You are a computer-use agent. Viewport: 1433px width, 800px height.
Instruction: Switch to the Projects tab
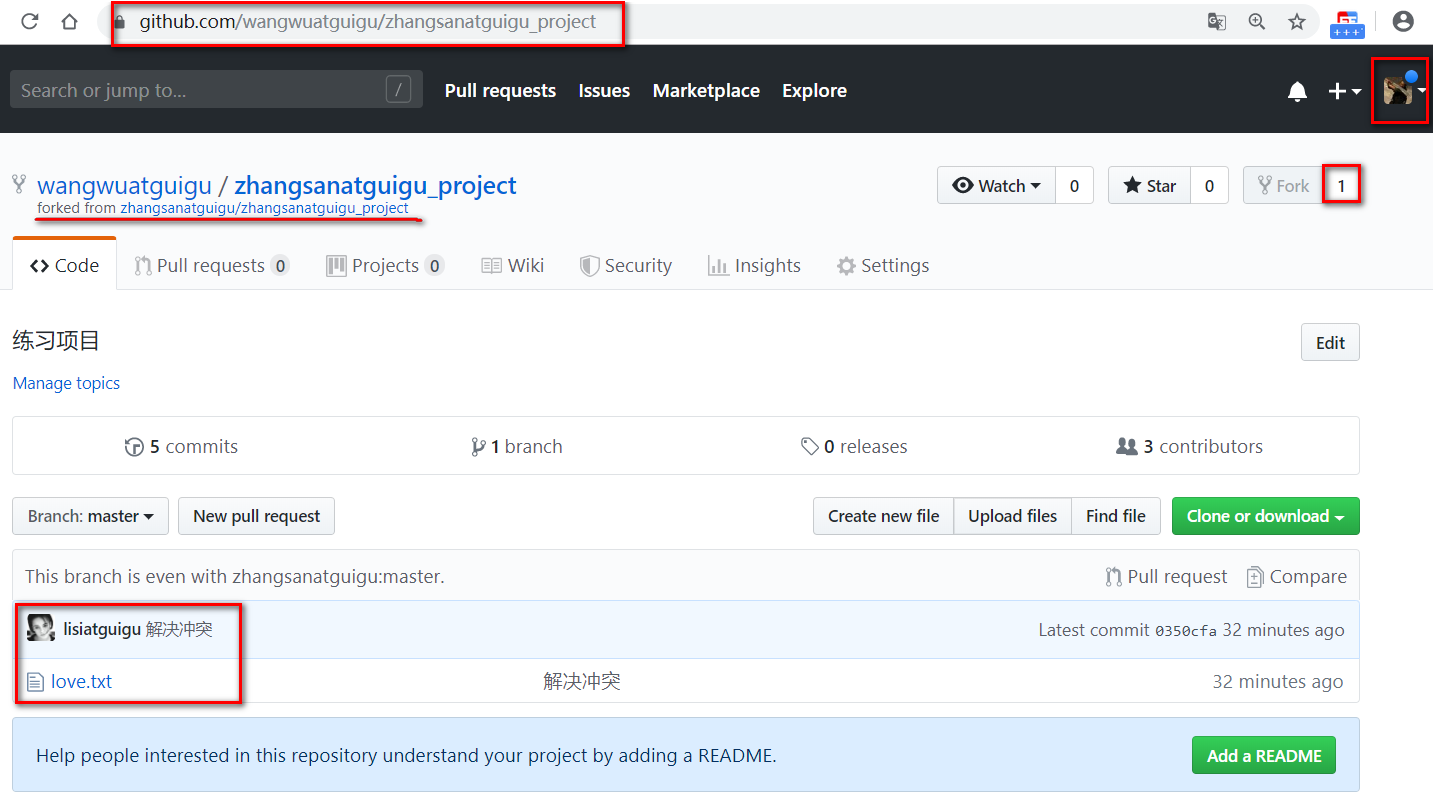coord(385,265)
